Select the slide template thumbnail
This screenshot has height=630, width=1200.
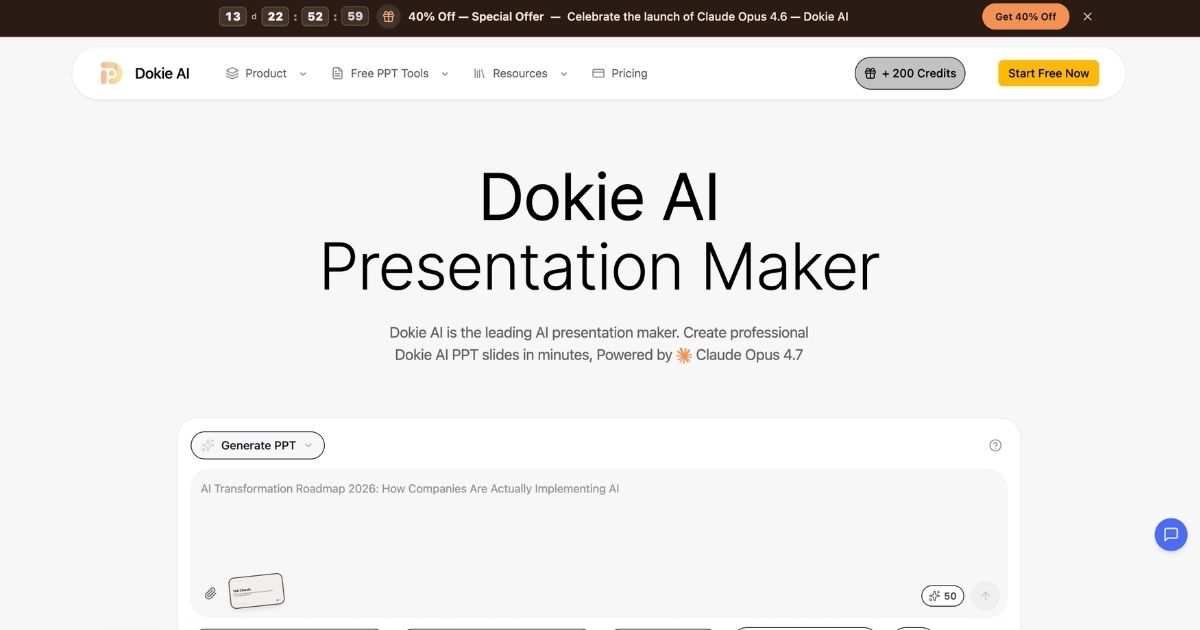[256, 591]
